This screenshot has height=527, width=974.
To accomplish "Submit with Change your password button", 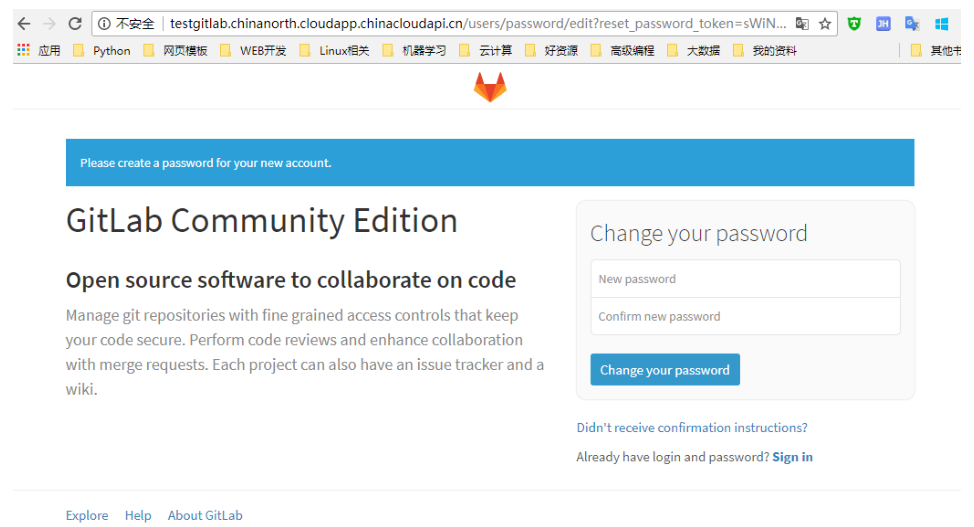I will coord(665,370).
